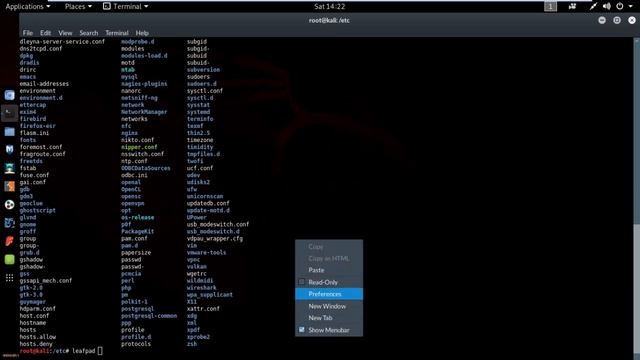This screenshot has width=640, height=360.
Task: Click the 'sudoers' file name
Action: (x=198, y=77)
